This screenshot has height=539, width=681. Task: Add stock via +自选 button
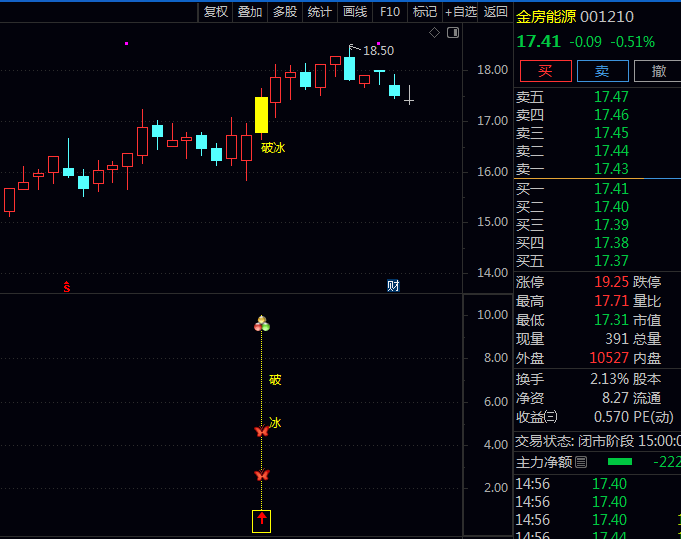tap(460, 12)
